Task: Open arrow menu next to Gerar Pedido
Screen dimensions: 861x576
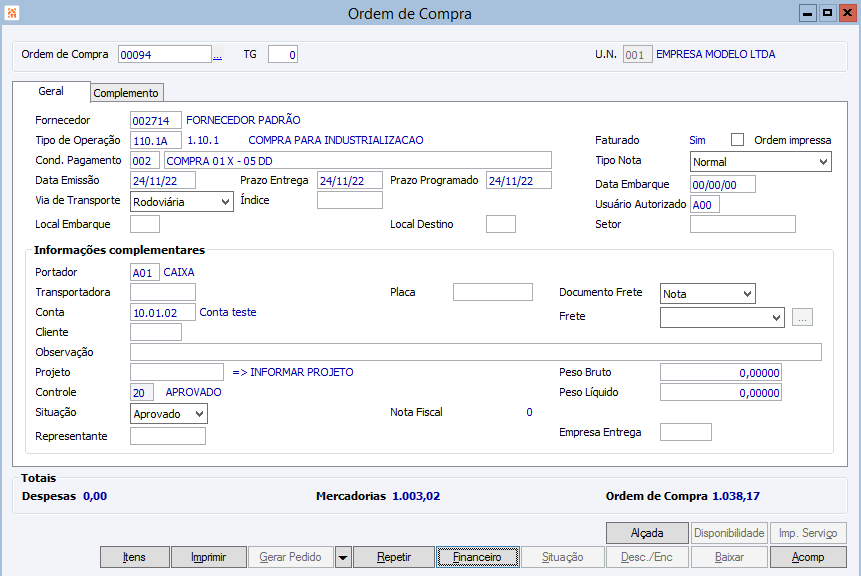Action: tap(342, 557)
